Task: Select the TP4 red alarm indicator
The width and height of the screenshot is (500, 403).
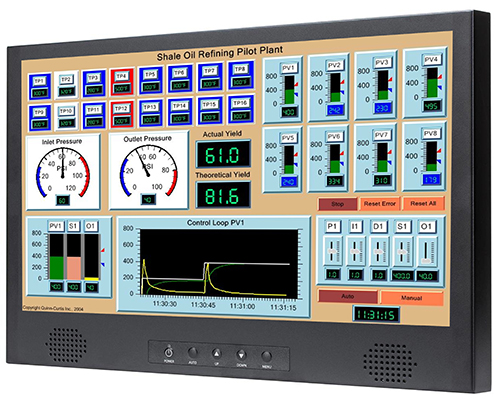Action: click(122, 82)
